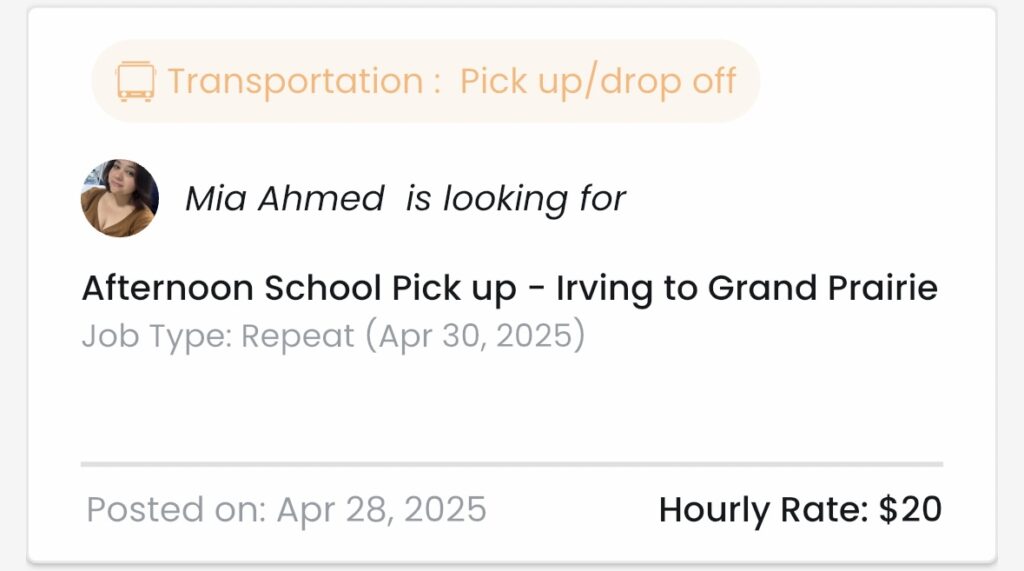1024x571 pixels.
Task: Click the 'is looking for' text
Action: [515, 198]
